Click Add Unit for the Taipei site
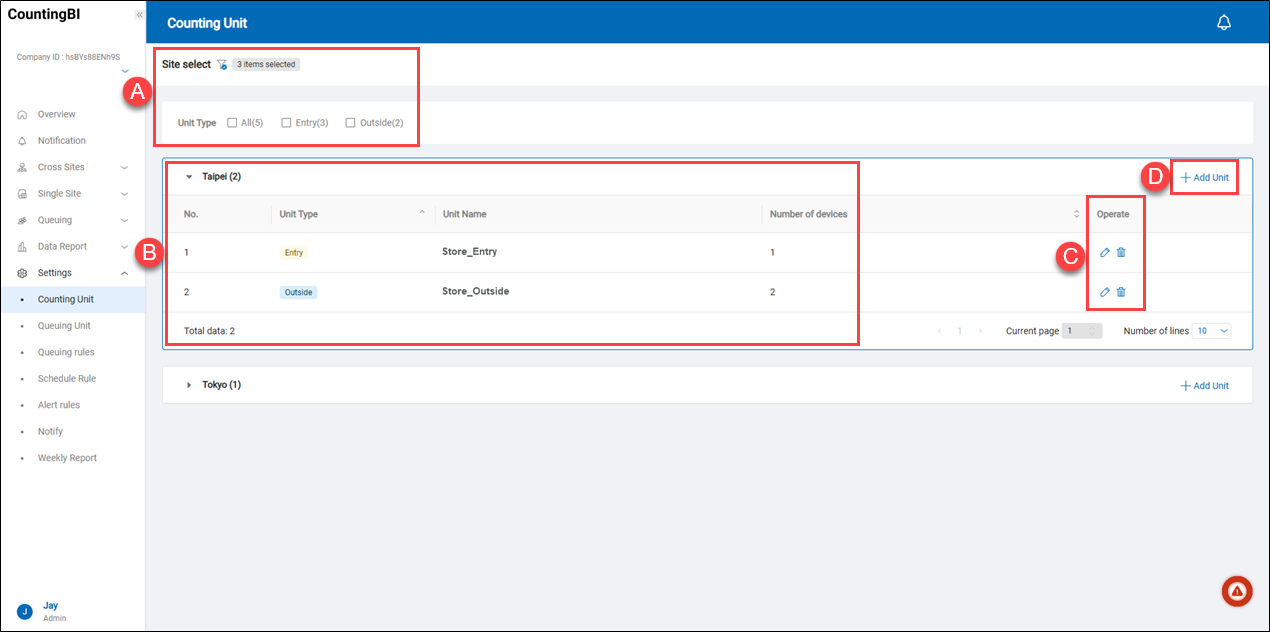Viewport: 1270px width, 632px height. click(x=1205, y=177)
